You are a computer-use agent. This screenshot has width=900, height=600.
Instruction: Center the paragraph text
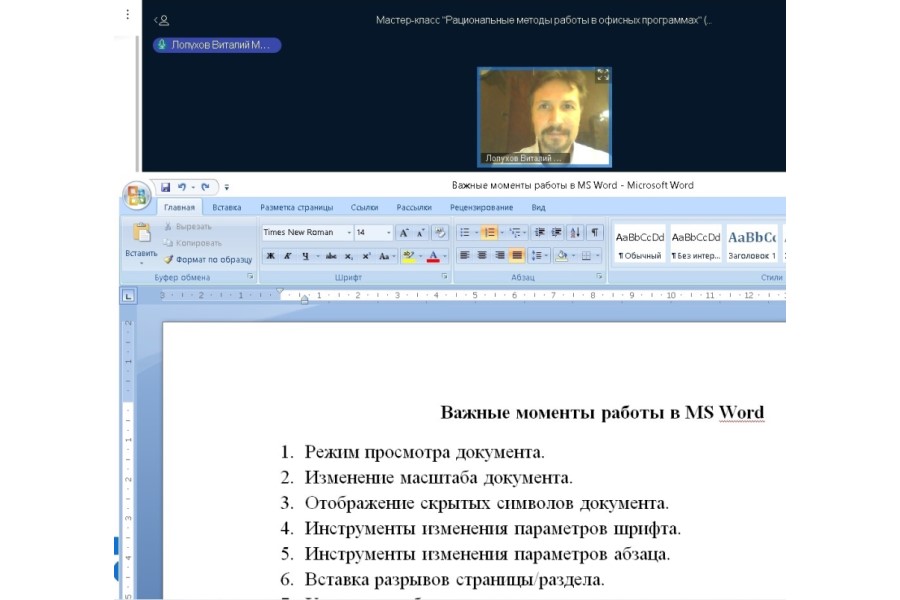click(482, 256)
